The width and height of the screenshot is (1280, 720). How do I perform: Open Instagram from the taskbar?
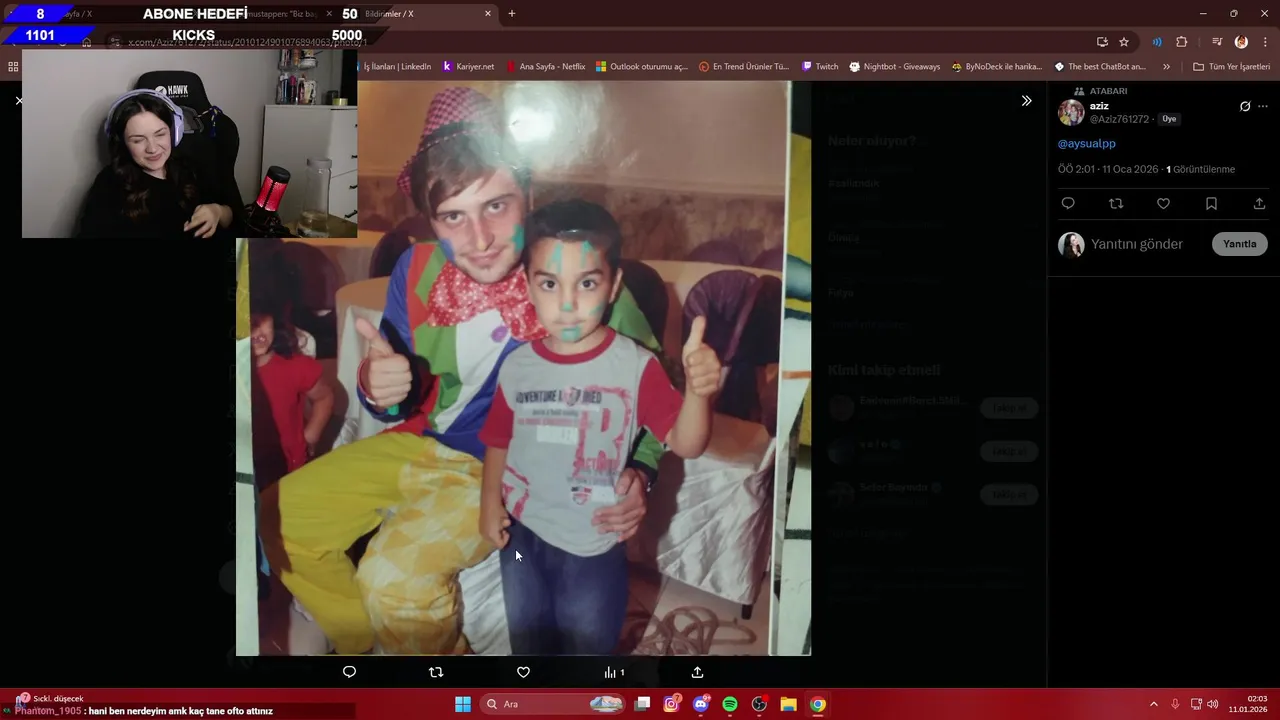672,704
